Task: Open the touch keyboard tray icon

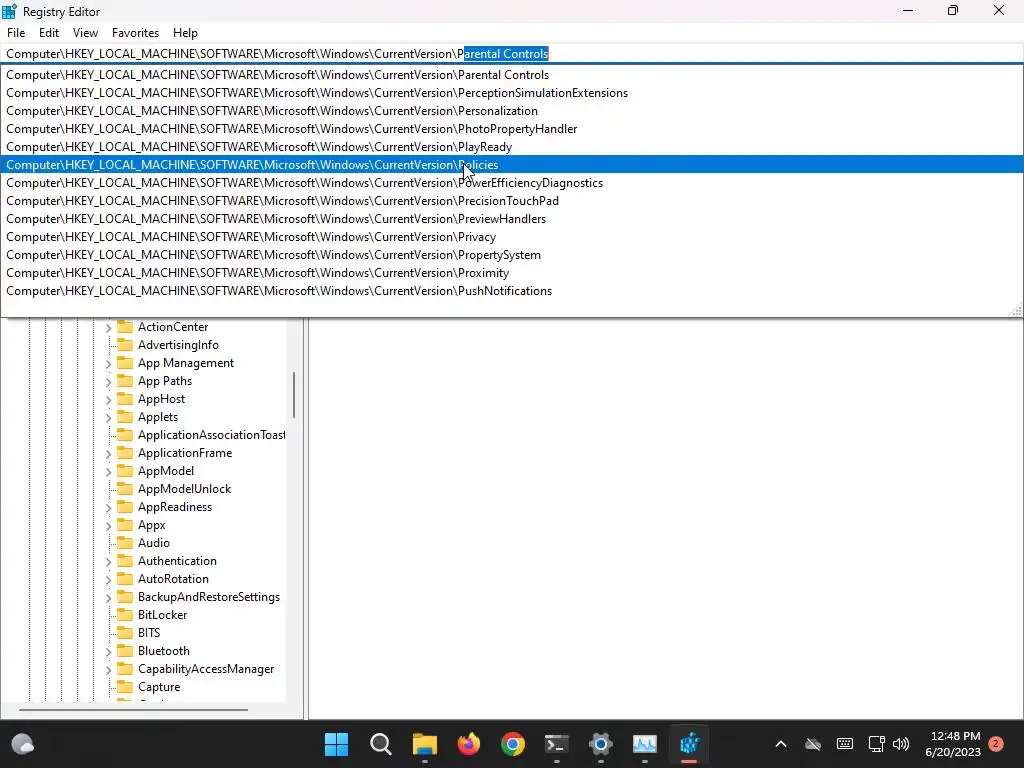Action: point(844,744)
